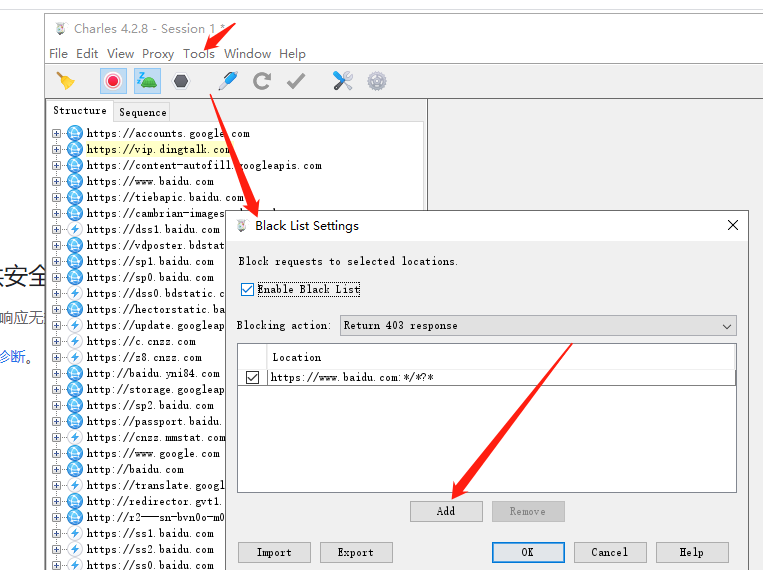Select the https://hectorstatic.ba row

coord(155,309)
